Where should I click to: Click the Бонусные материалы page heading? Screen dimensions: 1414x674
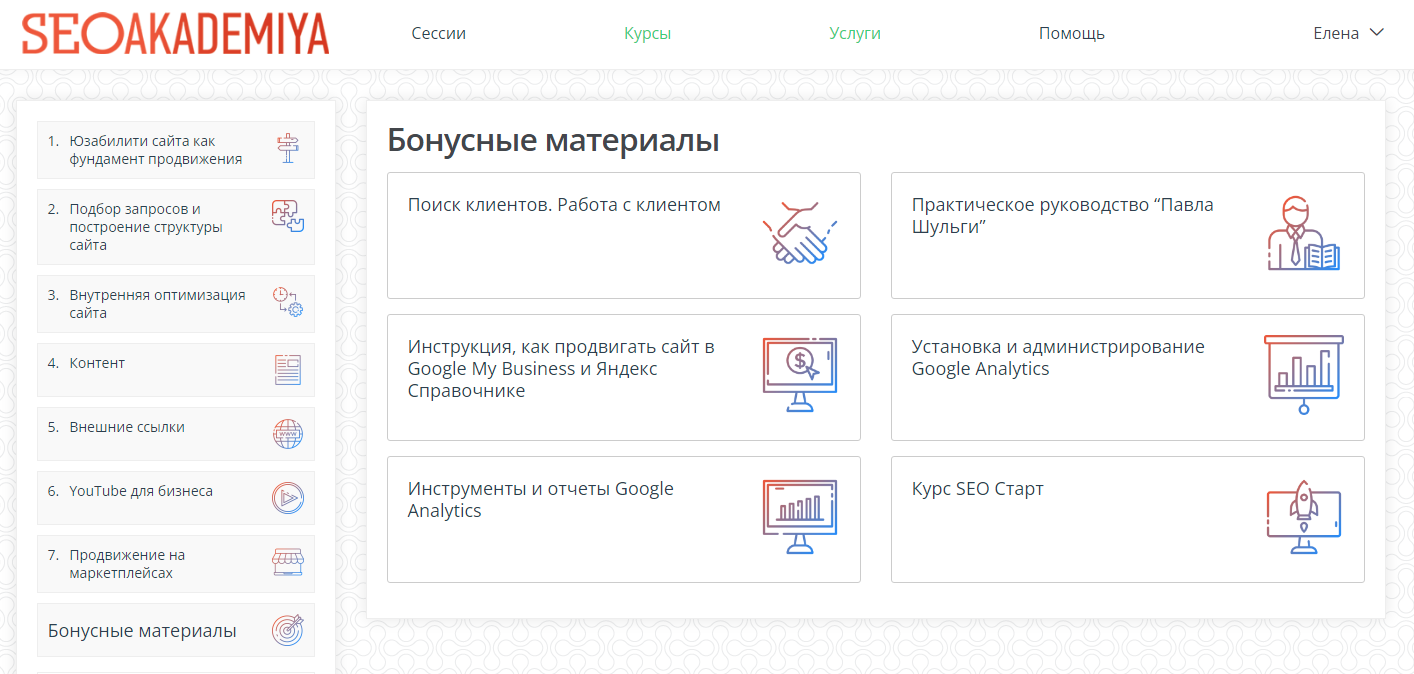click(553, 141)
